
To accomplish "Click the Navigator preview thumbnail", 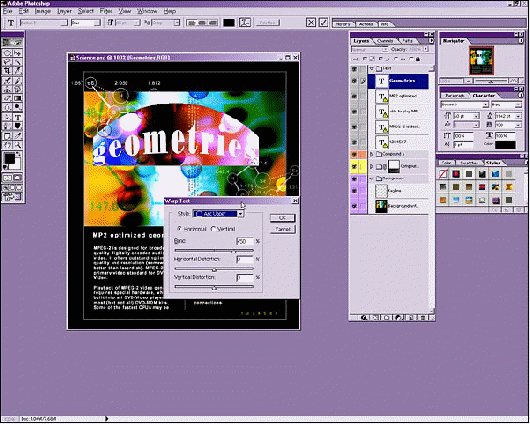I will click(x=481, y=61).
